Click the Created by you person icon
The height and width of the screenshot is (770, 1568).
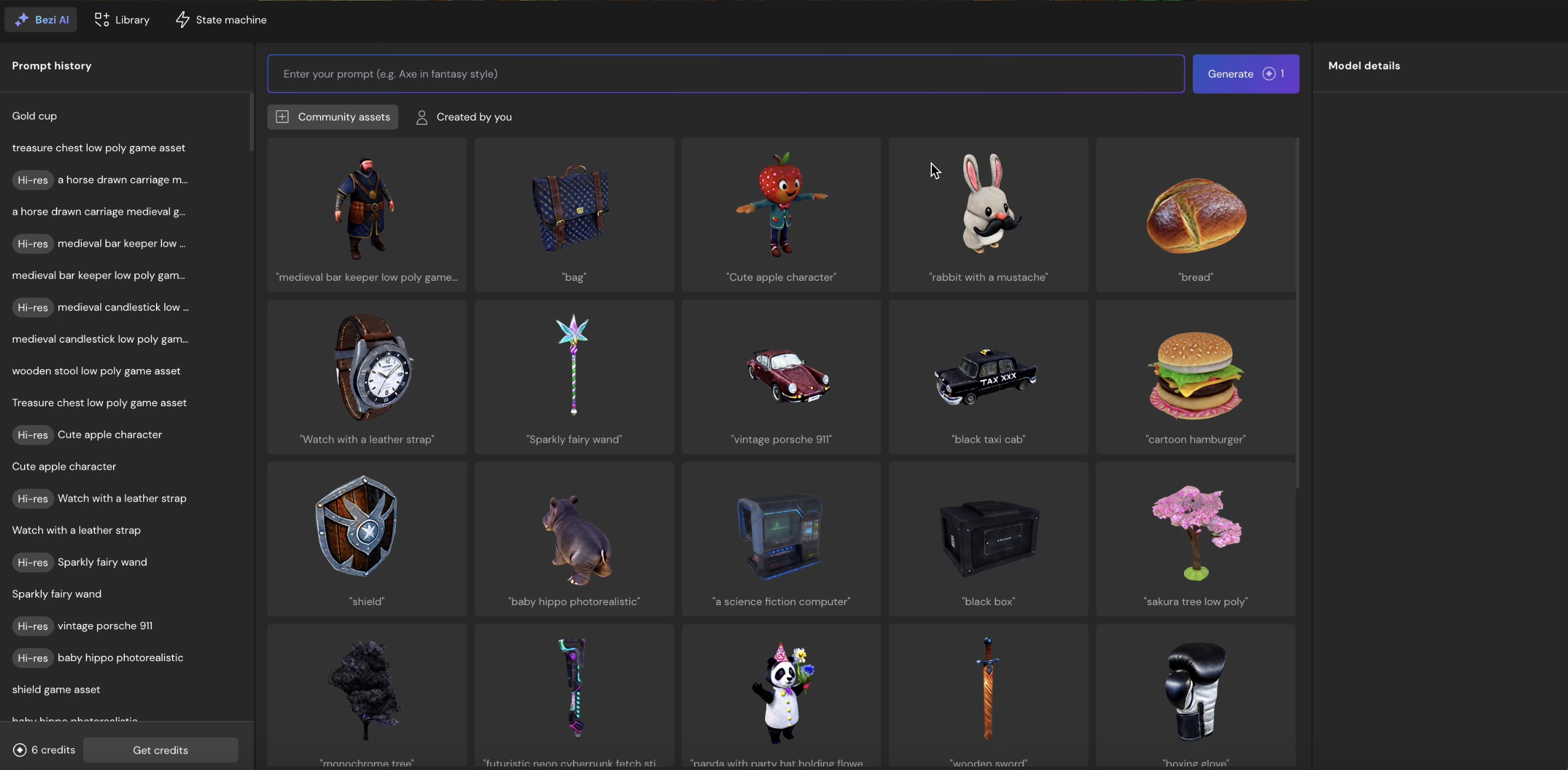point(421,117)
